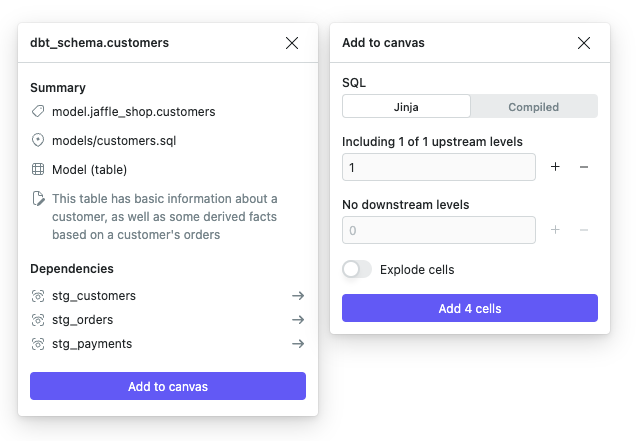Focus the upstream levels input field
The width and height of the screenshot is (639, 441).
coord(438,167)
